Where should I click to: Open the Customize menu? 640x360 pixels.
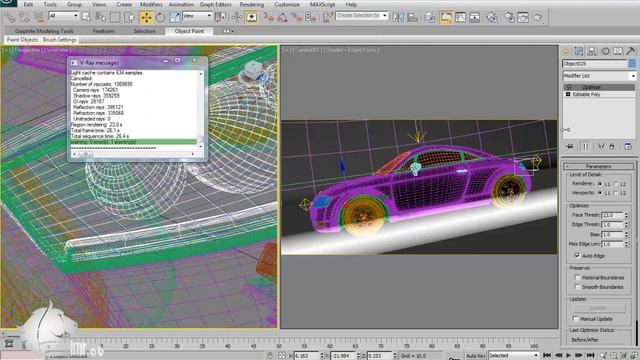[287, 4]
